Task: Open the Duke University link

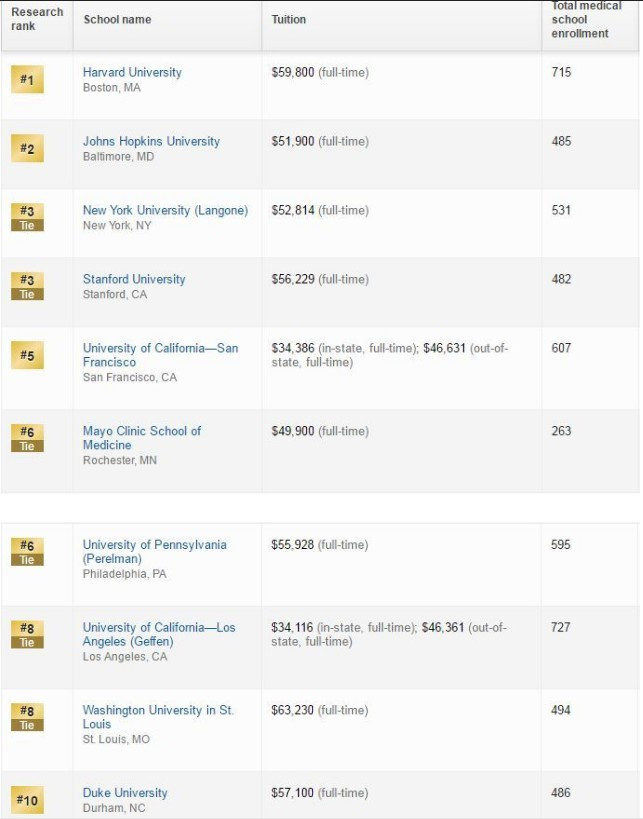Action: tap(125, 792)
